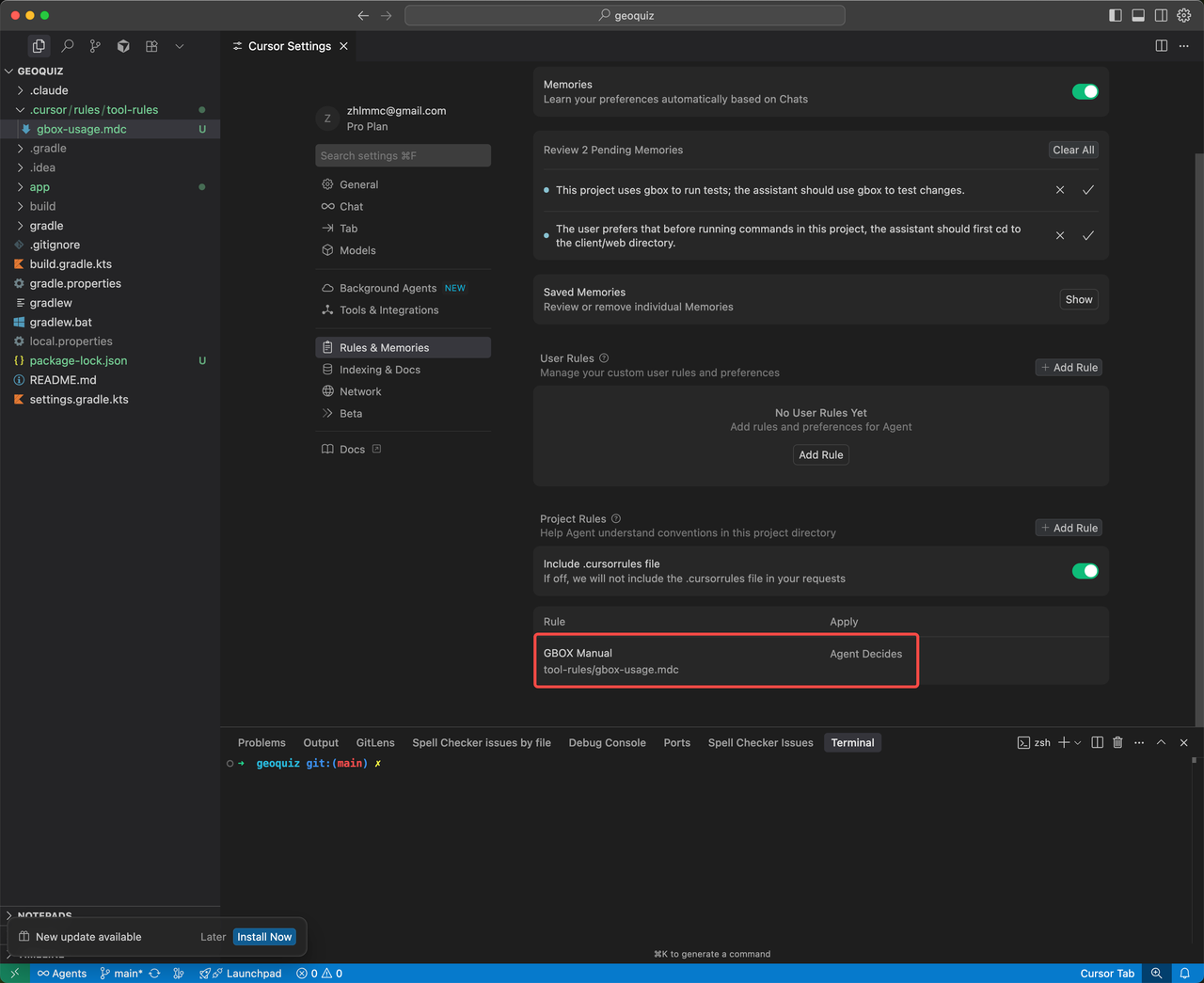Image resolution: width=1204 pixels, height=983 pixels.
Task: Split the terminal panel
Action: (1097, 742)
